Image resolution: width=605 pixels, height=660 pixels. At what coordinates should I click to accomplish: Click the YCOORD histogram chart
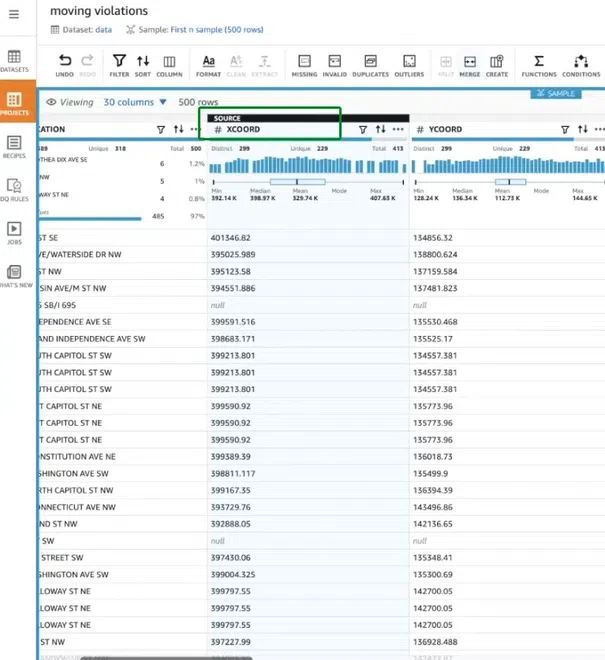(508, 165)
